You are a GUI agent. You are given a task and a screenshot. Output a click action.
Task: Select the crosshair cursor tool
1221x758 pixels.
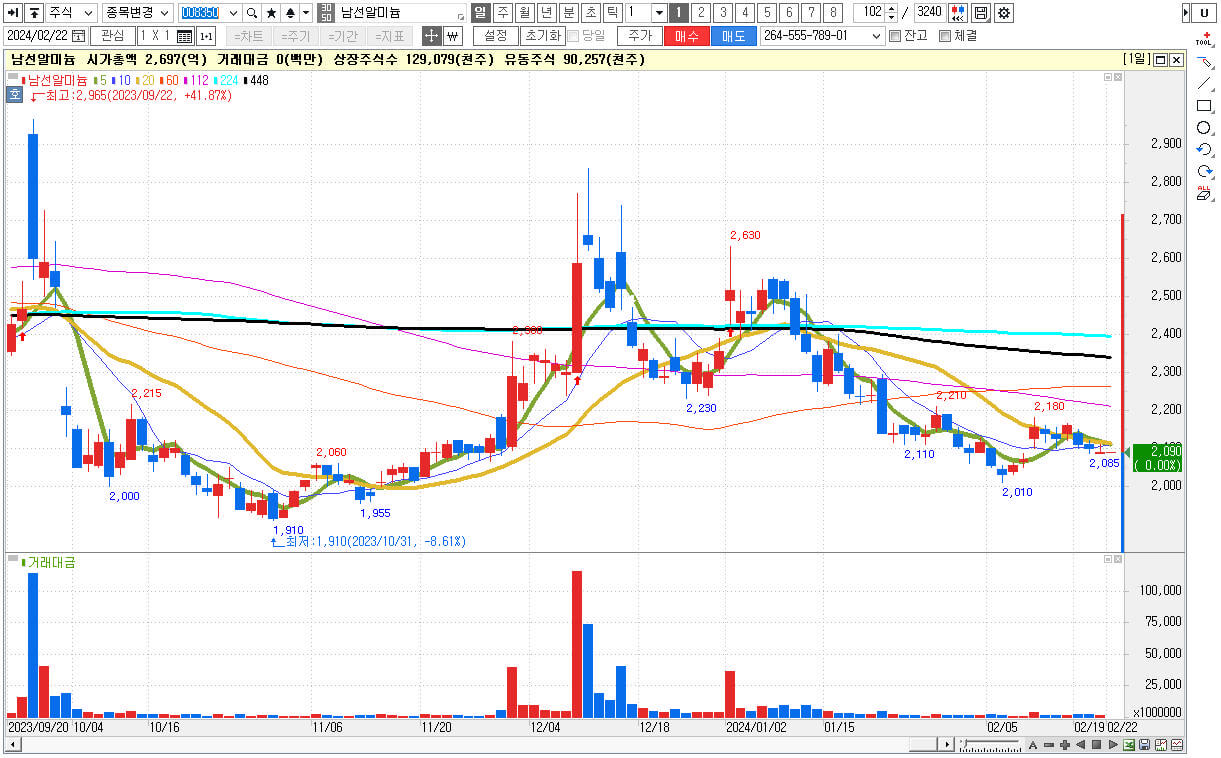[x=431, y=36]
